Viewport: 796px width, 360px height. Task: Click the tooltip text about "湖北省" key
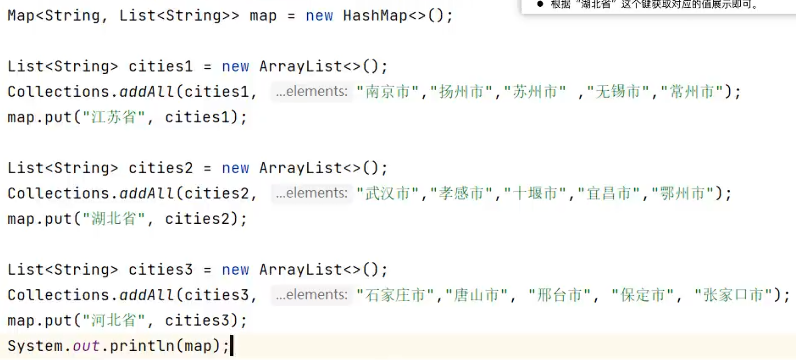(654, 5)
